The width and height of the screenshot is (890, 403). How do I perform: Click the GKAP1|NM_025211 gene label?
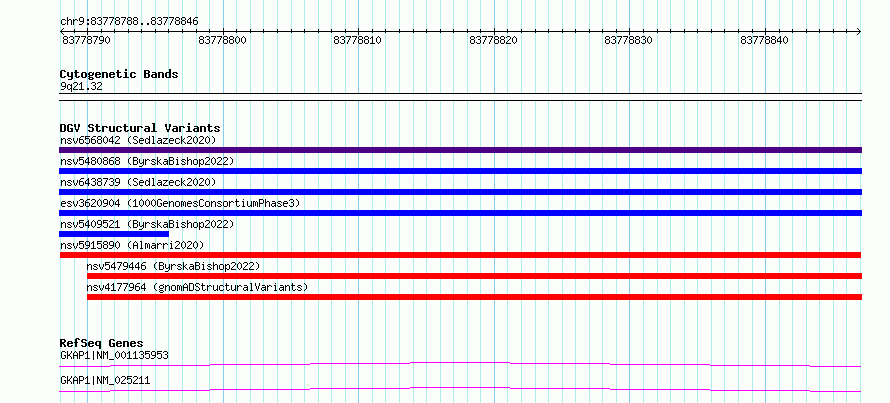105,381
